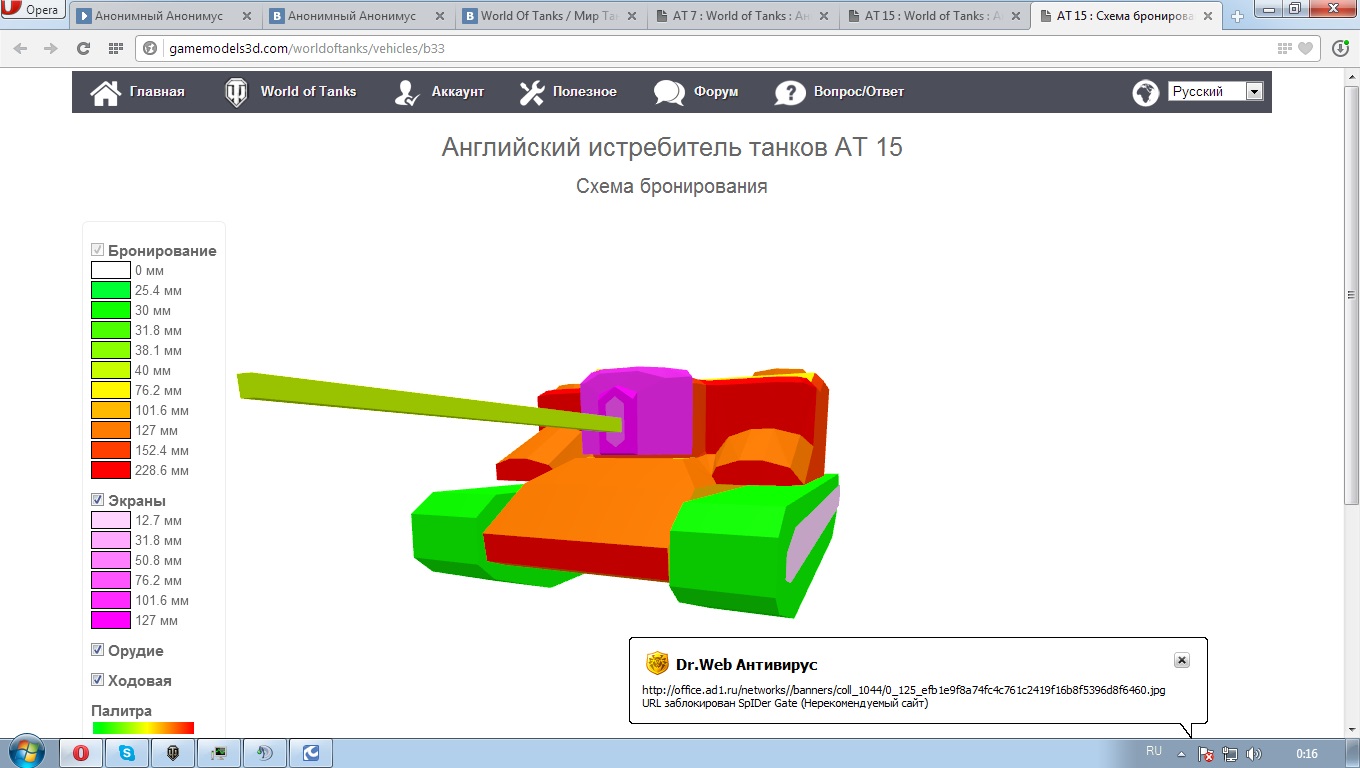
Task: Click the network icon in system tray
Action: coord(1230,753)
